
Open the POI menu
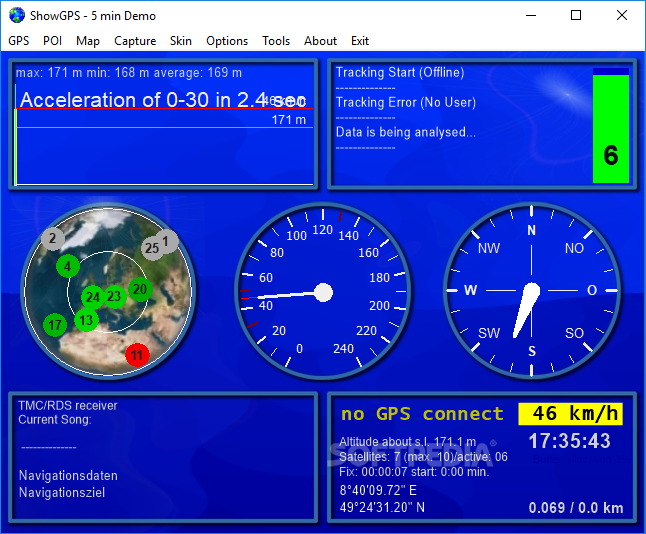tap(52, 41)
